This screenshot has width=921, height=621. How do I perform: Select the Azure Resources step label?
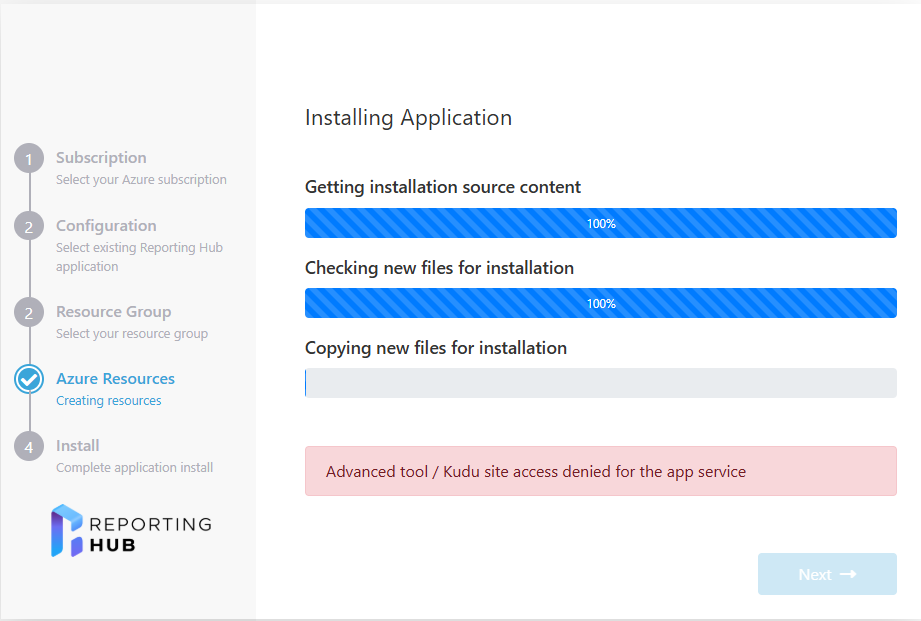pyautogui.click(x=115, y=379)
